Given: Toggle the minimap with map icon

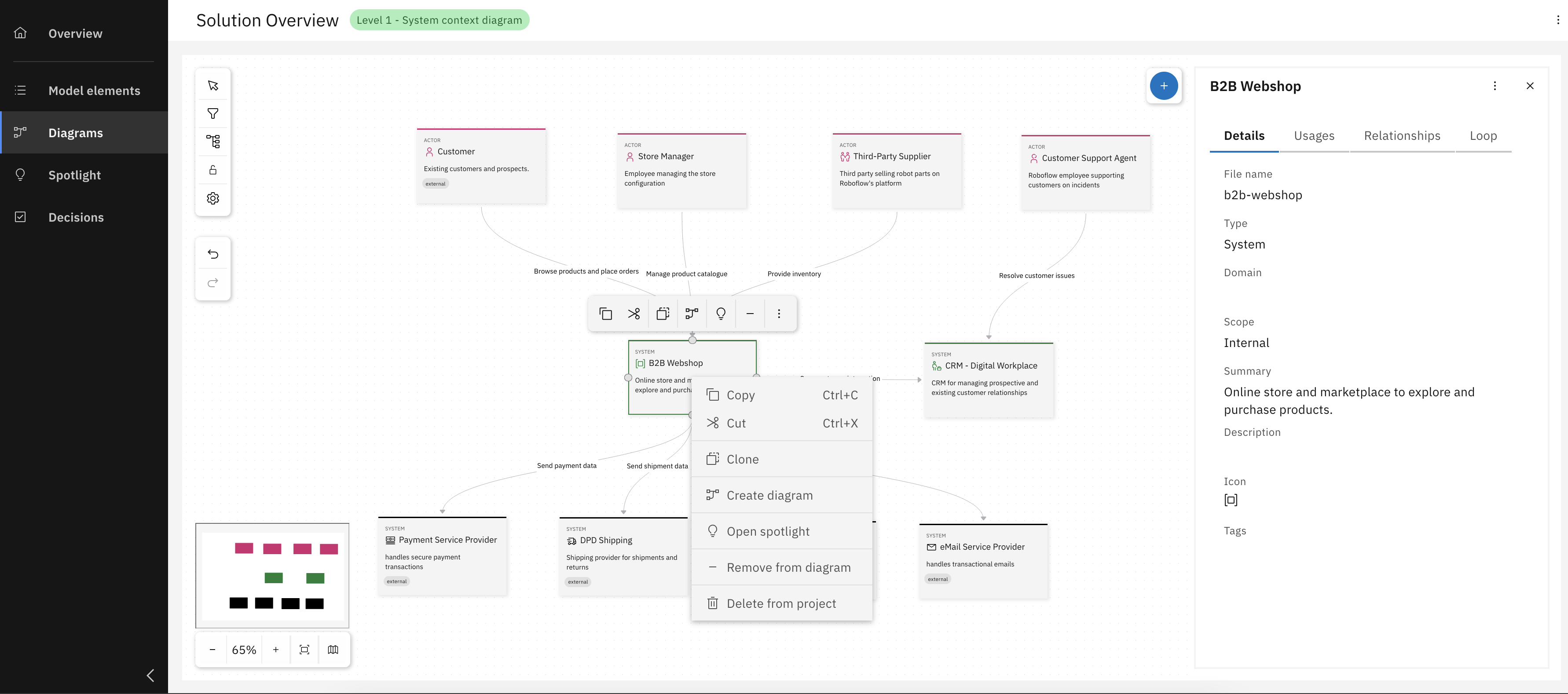Looking at the screenshot, I should click(x=333, y=649).
